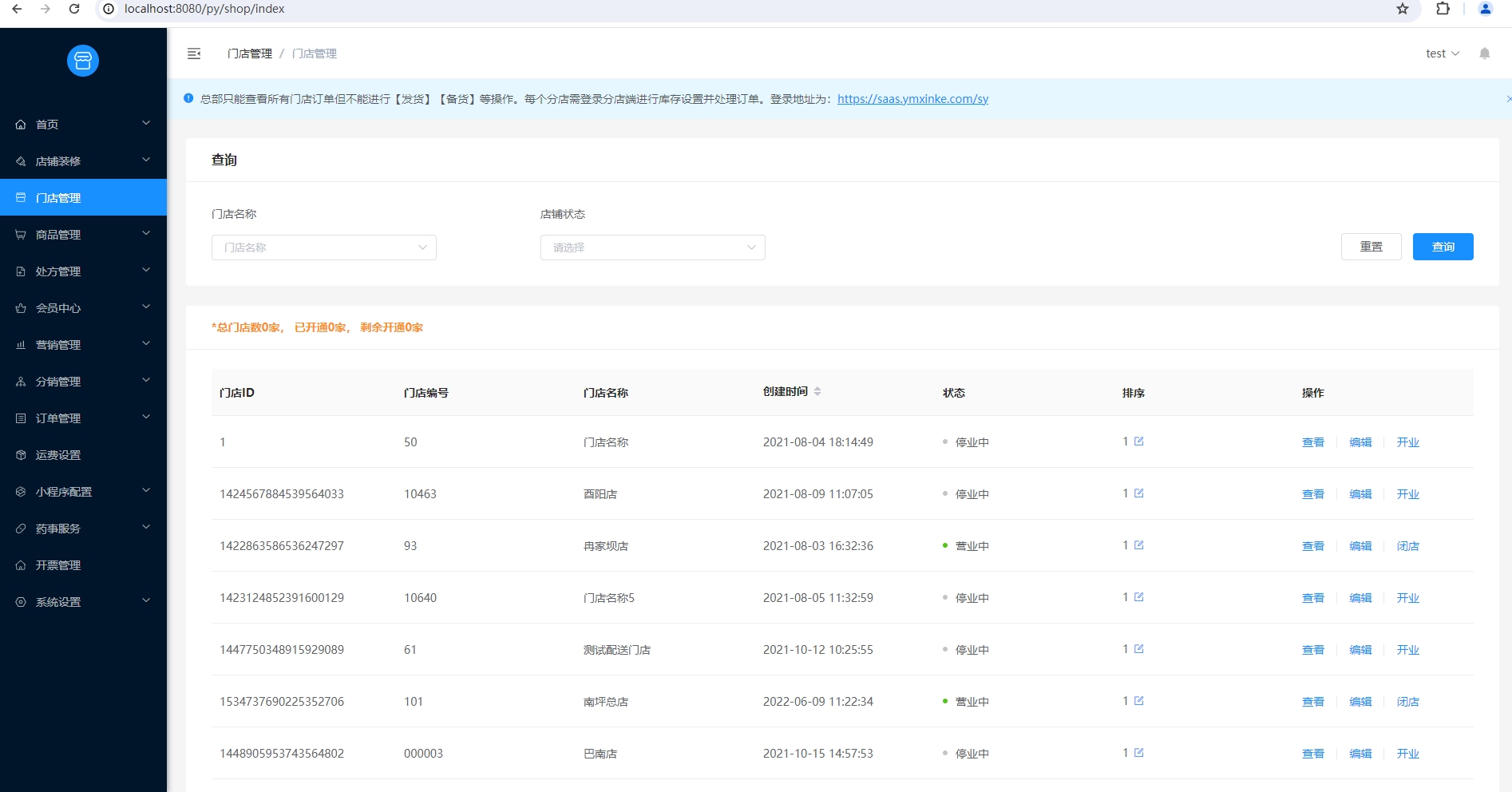Image resolution: width=1512 pixels, height=792 pixels.
Task: Select 门店管理 in sidebar
Action: [x=83, y=197]
